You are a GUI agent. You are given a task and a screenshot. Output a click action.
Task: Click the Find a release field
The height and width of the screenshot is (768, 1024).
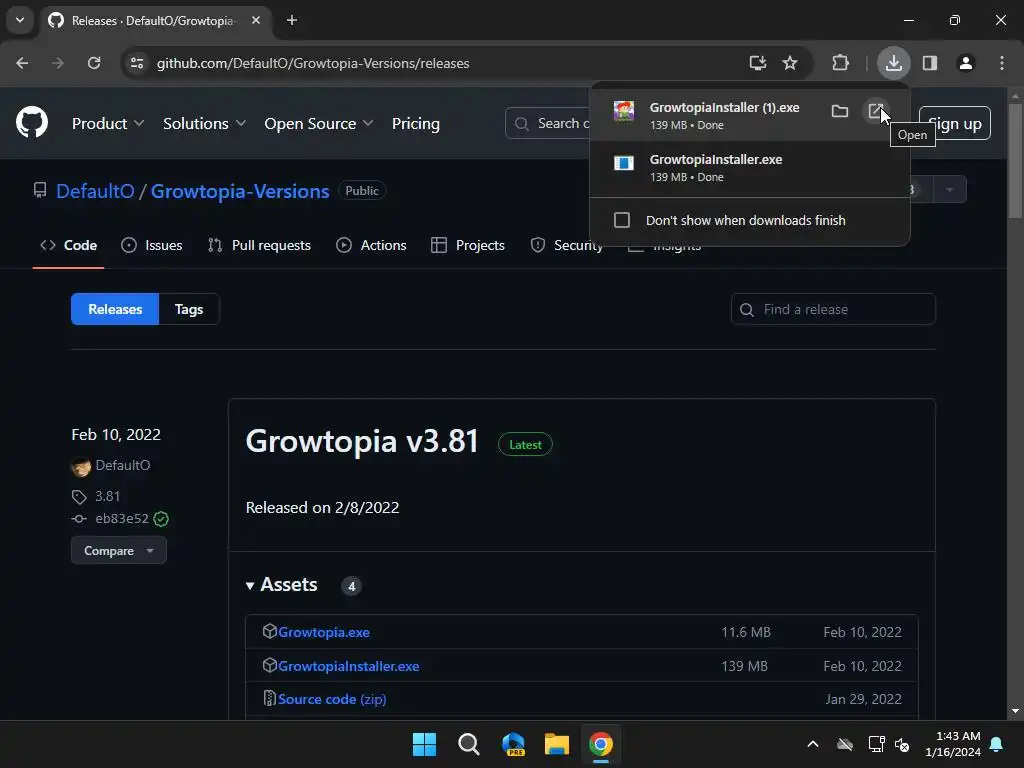[x=833, y=309]
